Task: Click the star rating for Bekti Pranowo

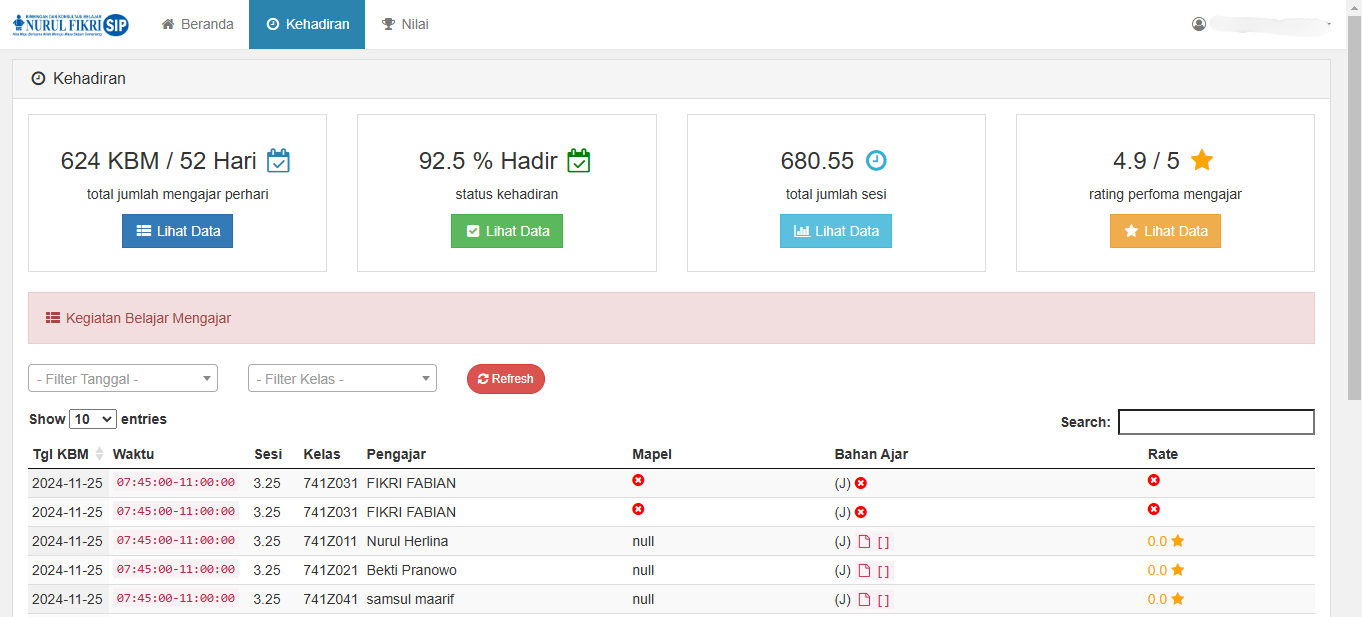Action: [x=1177, y=570]
